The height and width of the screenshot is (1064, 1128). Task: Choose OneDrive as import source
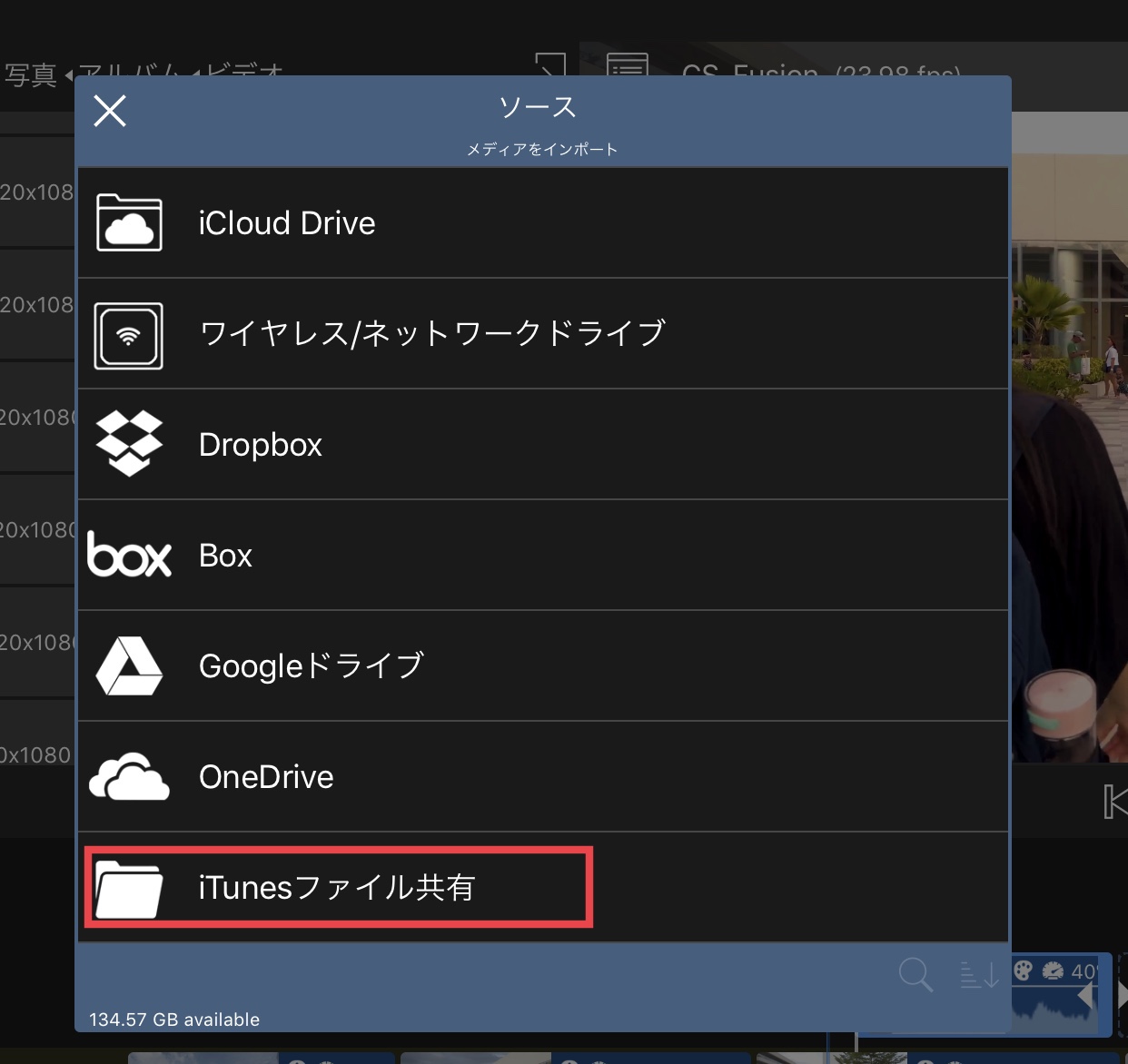(x=543, y=777)
